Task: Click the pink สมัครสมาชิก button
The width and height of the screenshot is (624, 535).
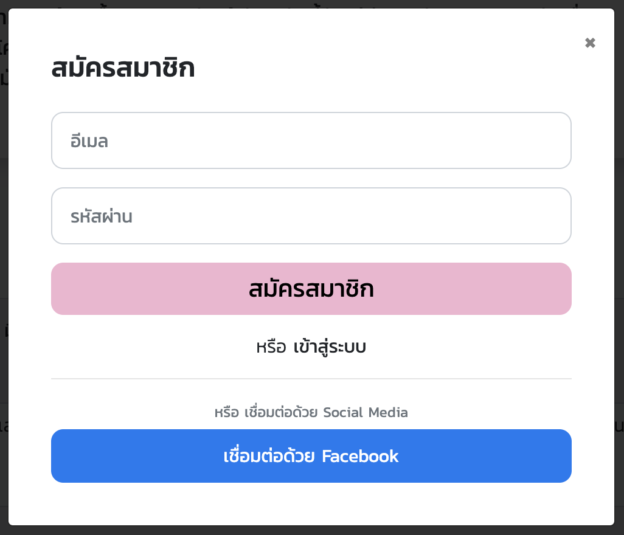Action: (311, 289)
